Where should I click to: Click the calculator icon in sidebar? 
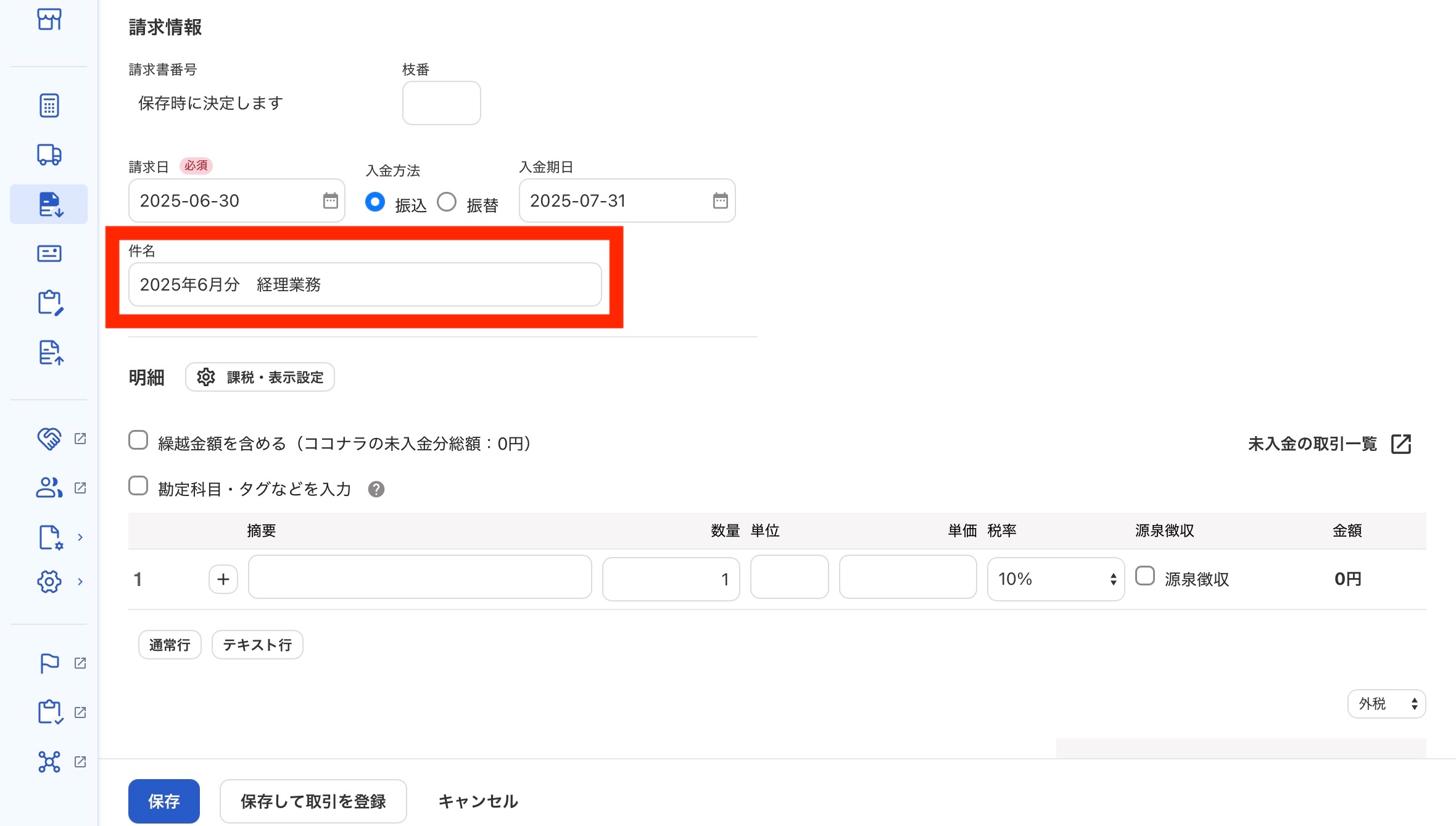click(x=49, y=105)
